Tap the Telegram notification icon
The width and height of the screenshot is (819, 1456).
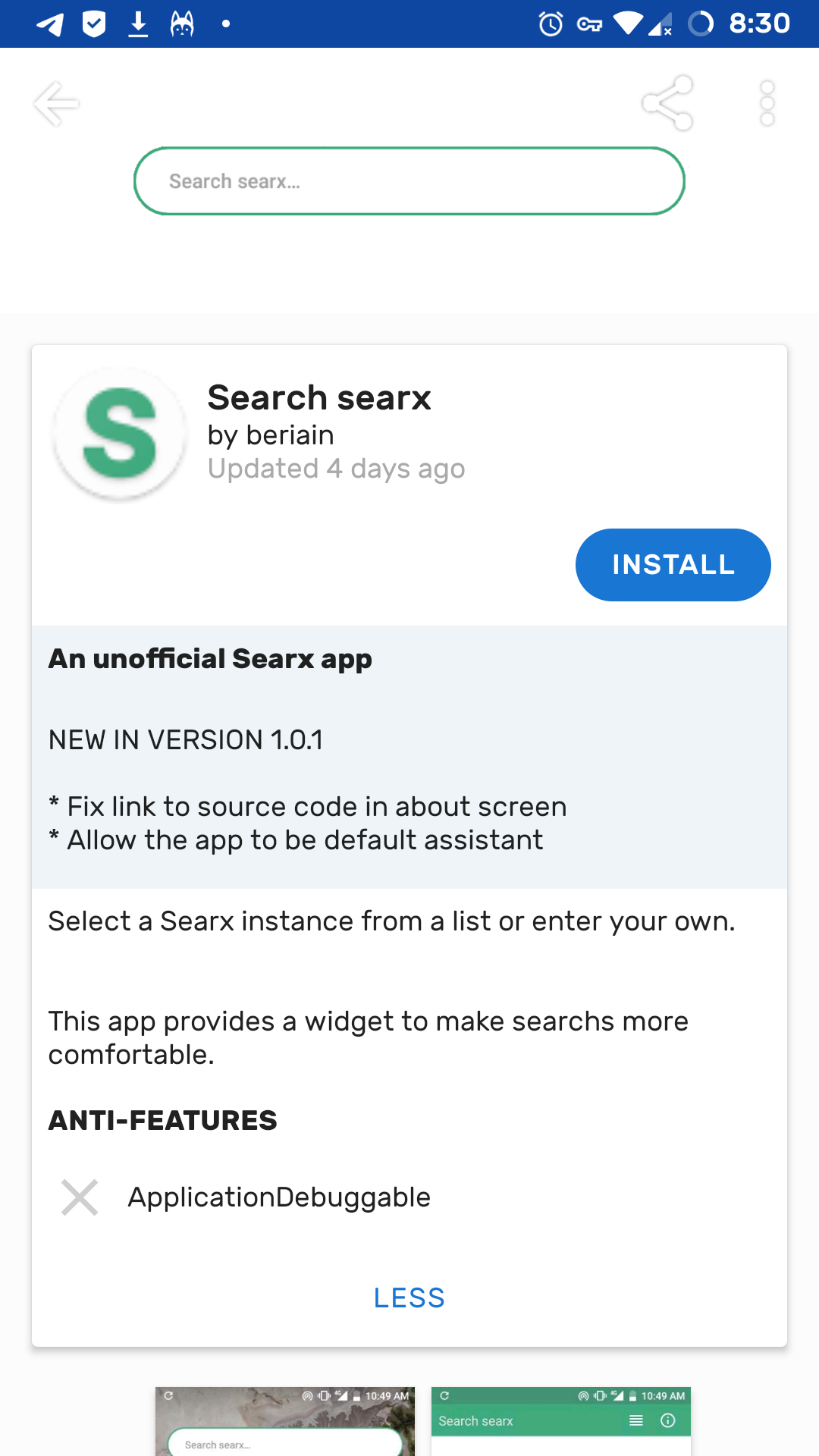pyautogui.click(x=50, y=24)
